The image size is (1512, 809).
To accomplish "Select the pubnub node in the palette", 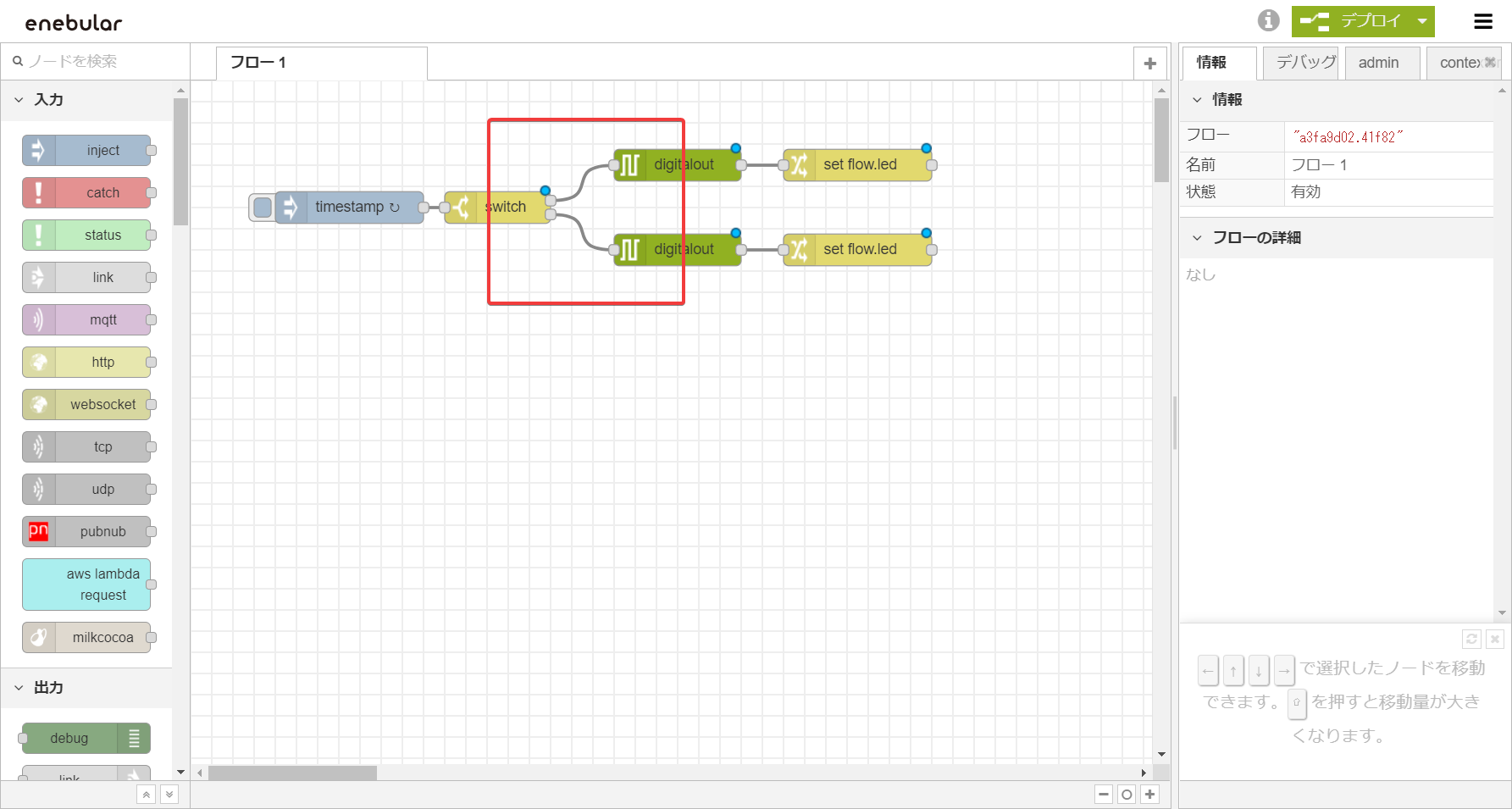I will click(87, 532).
